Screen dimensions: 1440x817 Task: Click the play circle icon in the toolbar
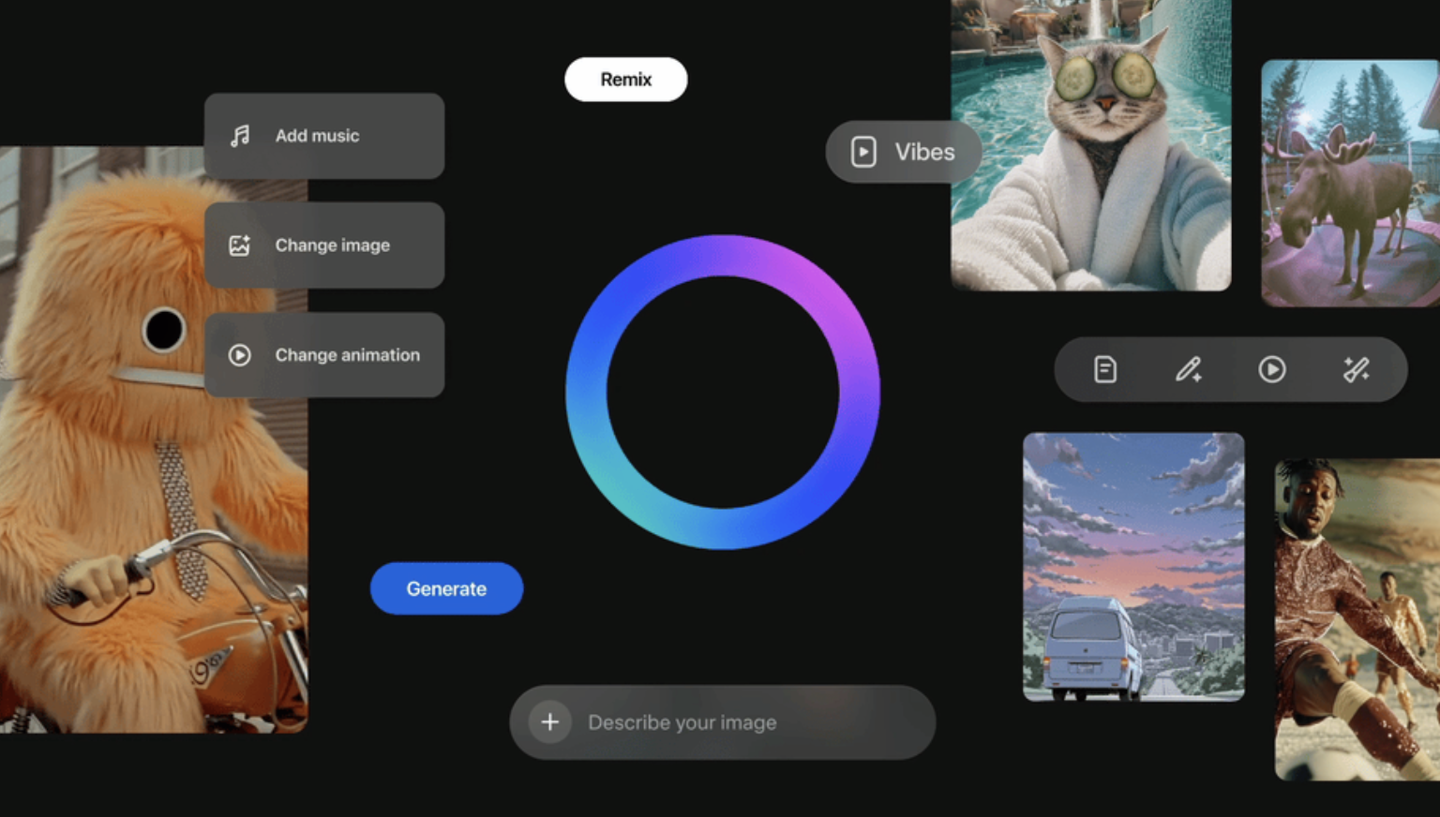(x=1272, y=368)
